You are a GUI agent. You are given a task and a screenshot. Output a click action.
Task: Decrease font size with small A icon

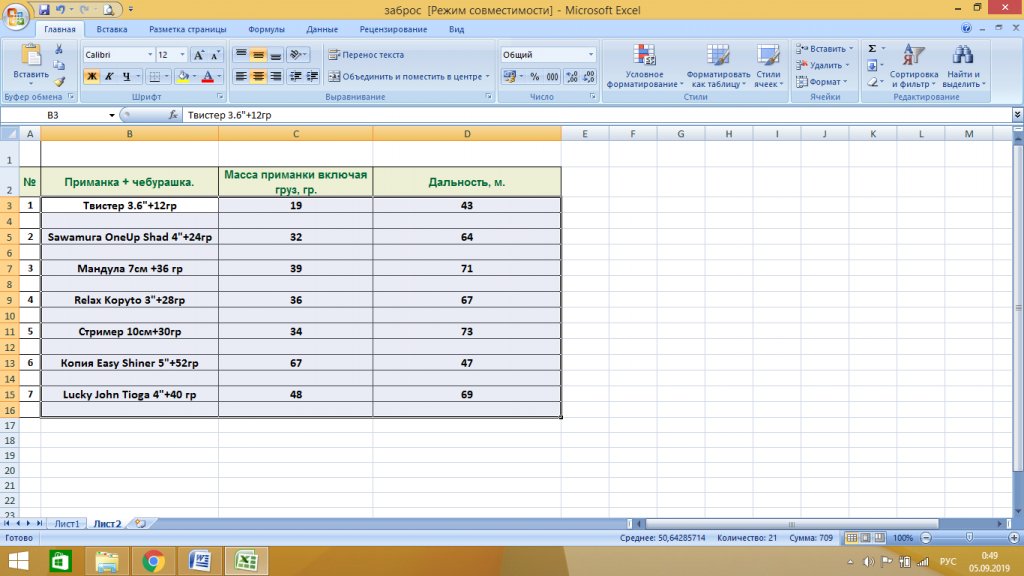click(x=215, y=55)
